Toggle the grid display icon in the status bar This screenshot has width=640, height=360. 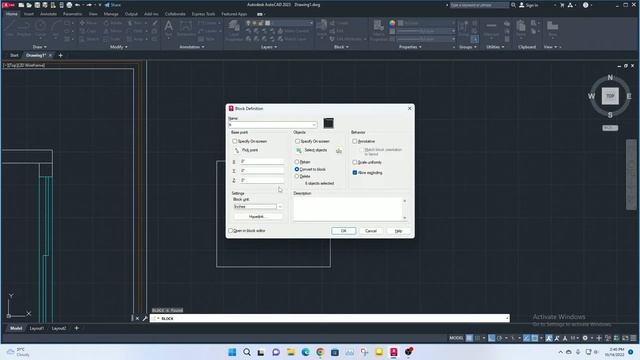coord(469,338)
